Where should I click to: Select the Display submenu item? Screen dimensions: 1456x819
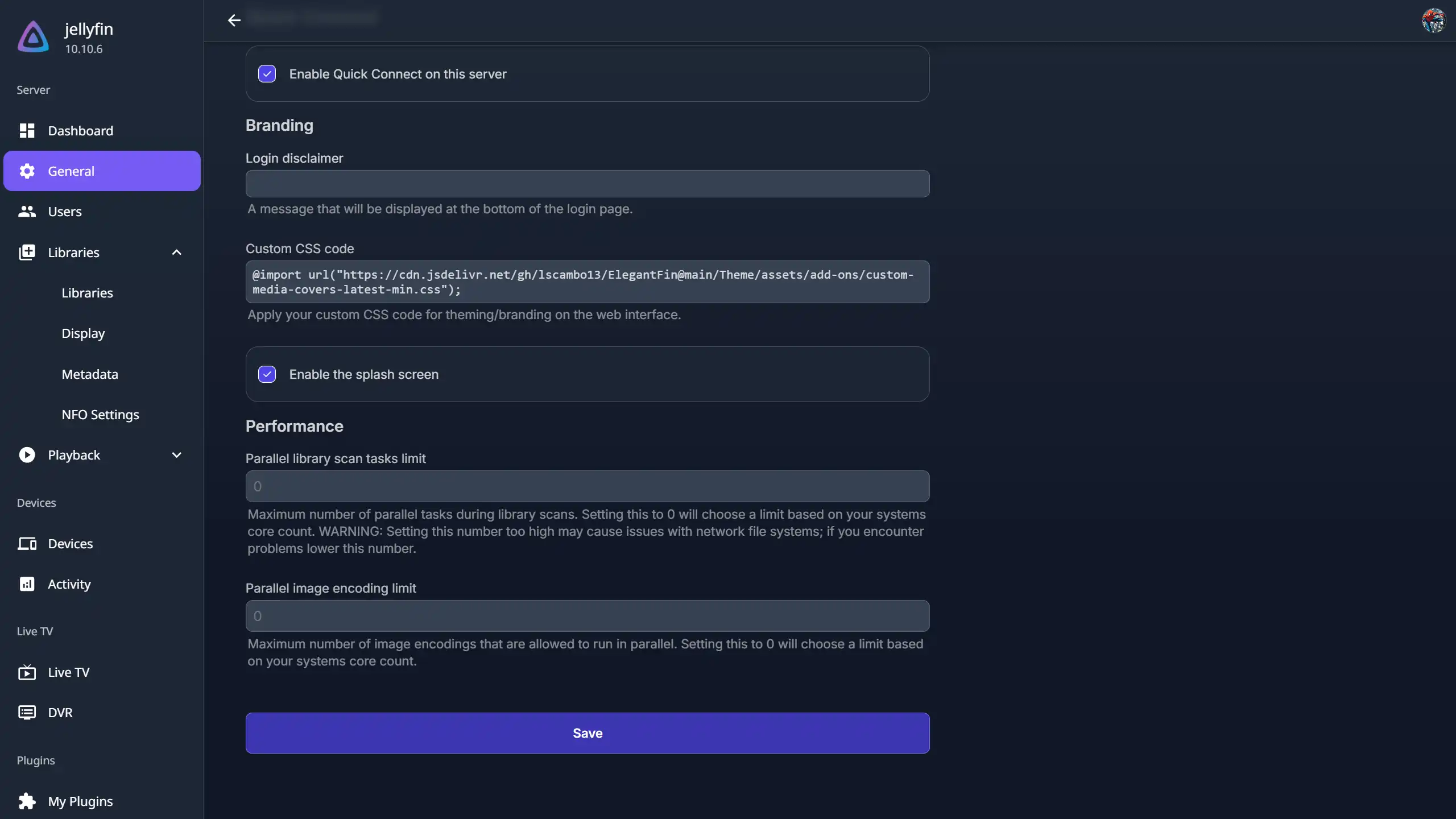pyautogui.click(x=83, y=333)
